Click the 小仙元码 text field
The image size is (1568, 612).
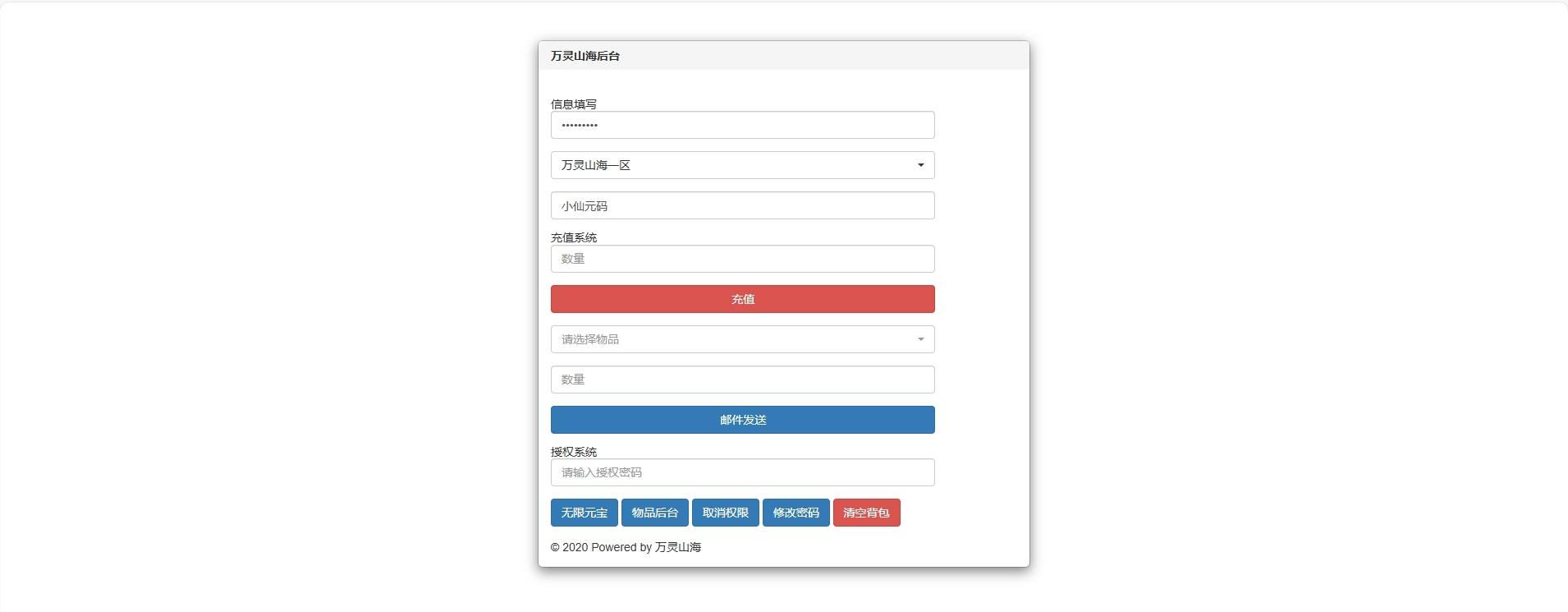tap(742, 205)
